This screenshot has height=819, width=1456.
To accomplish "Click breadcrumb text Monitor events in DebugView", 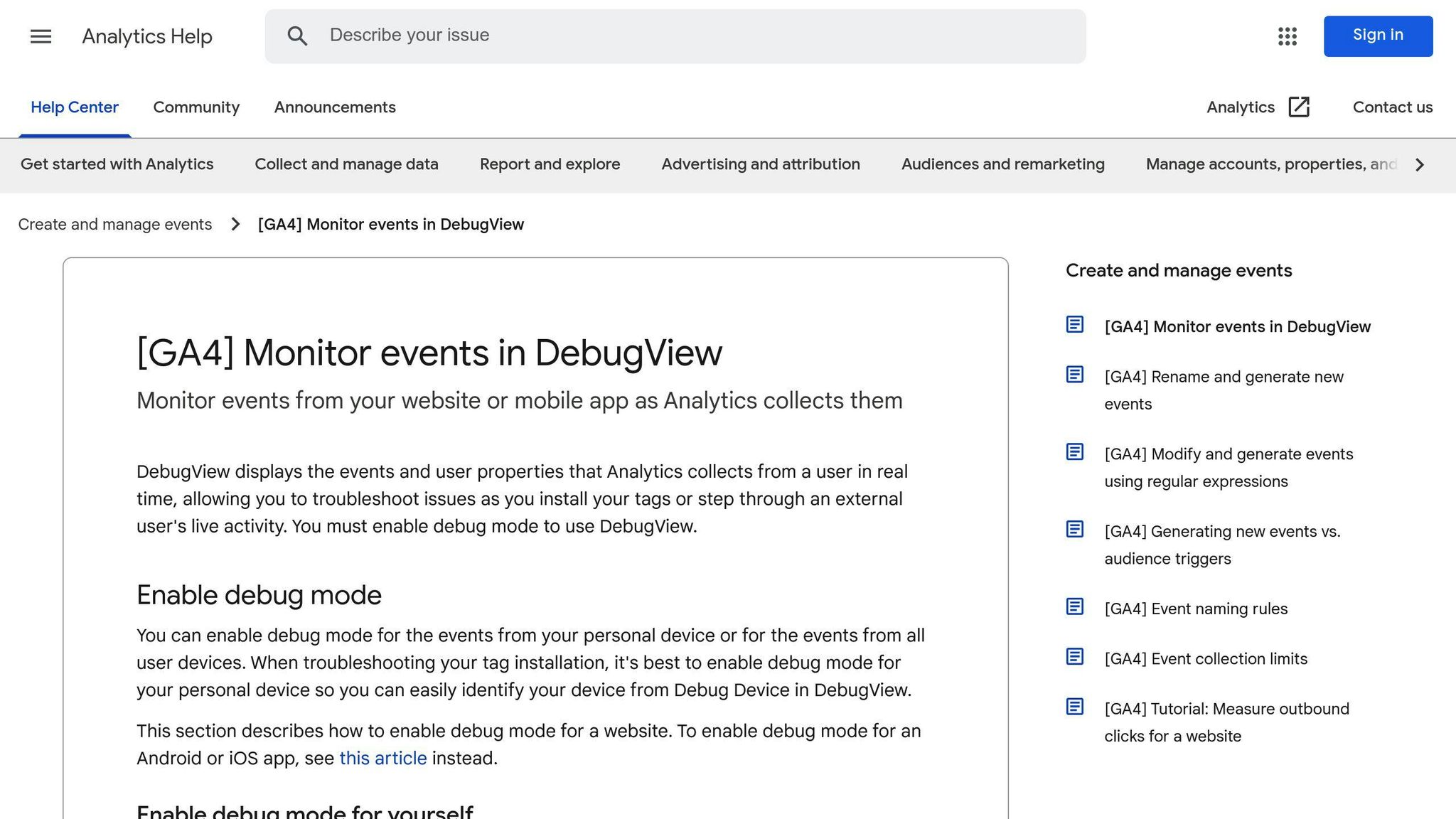I will pyautogui.click(x=391, y=225).
